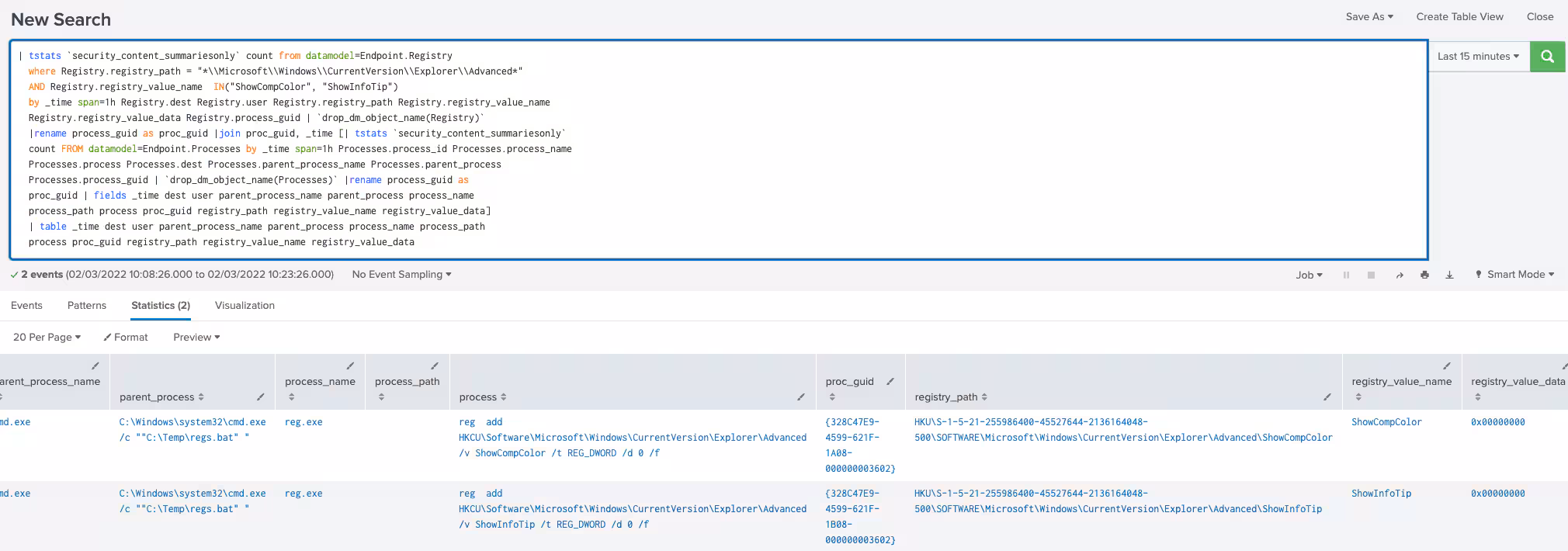Click ShowCompColor registry_value_name cell

point(1386,422)
